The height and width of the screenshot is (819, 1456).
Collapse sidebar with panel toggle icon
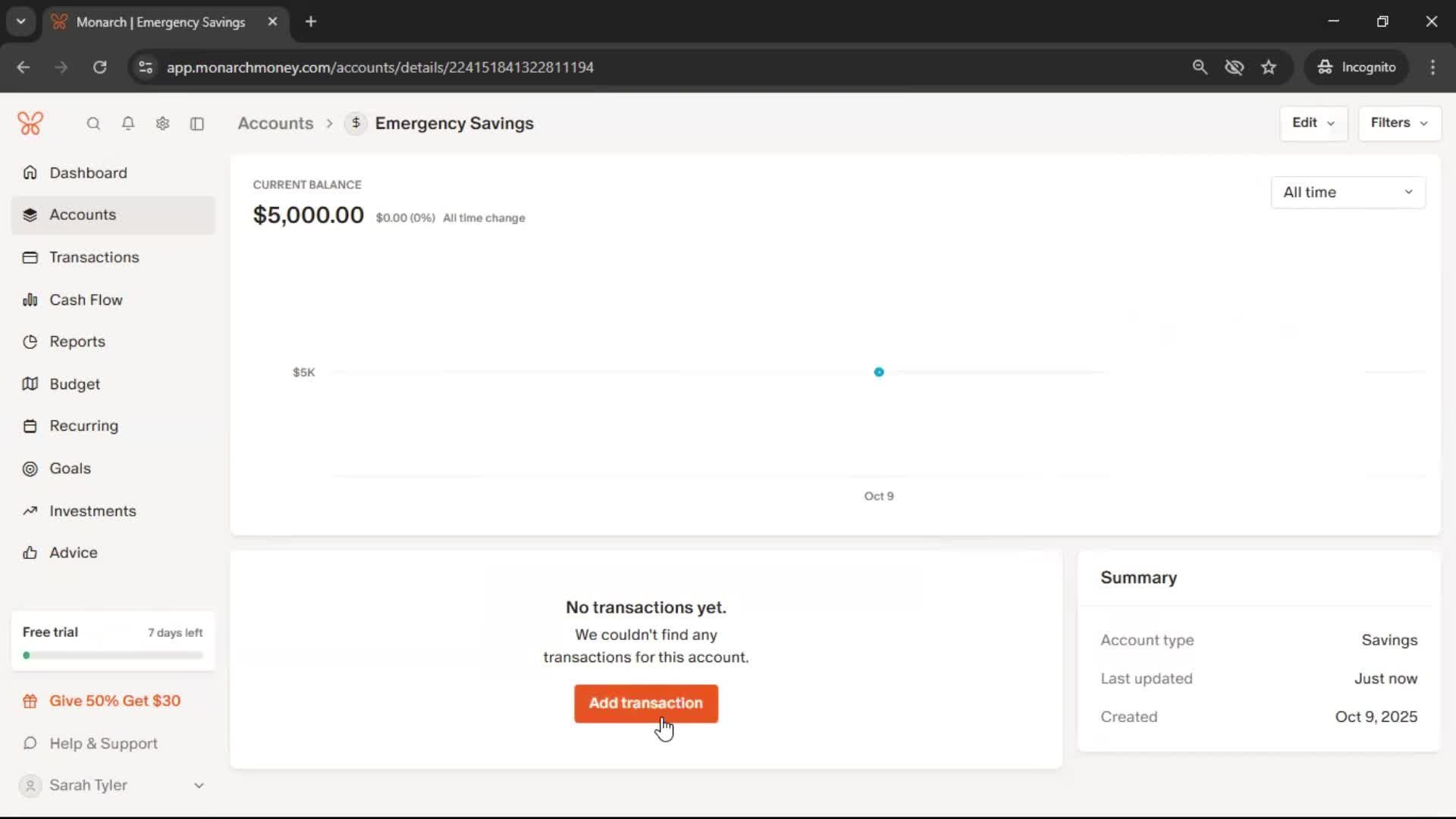(197, 124)
